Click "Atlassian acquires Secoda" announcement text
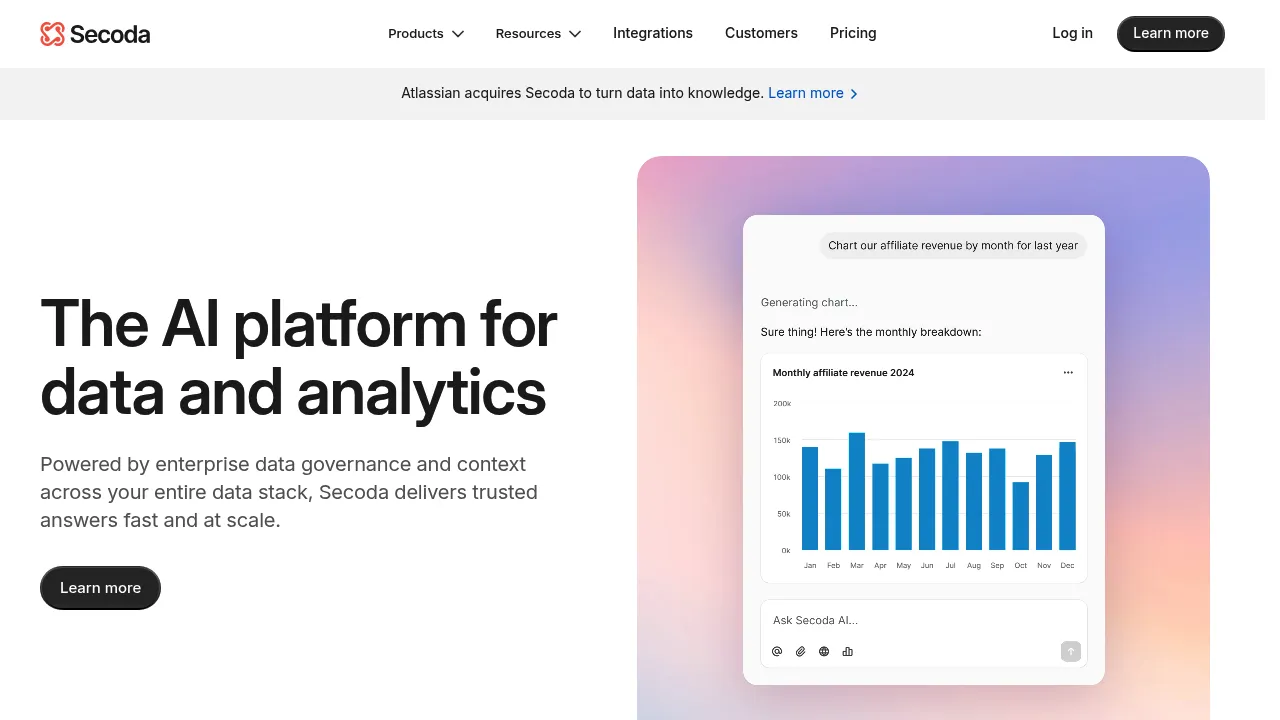The width and height of the screenshot is (1280, 720). coord(582,93)
